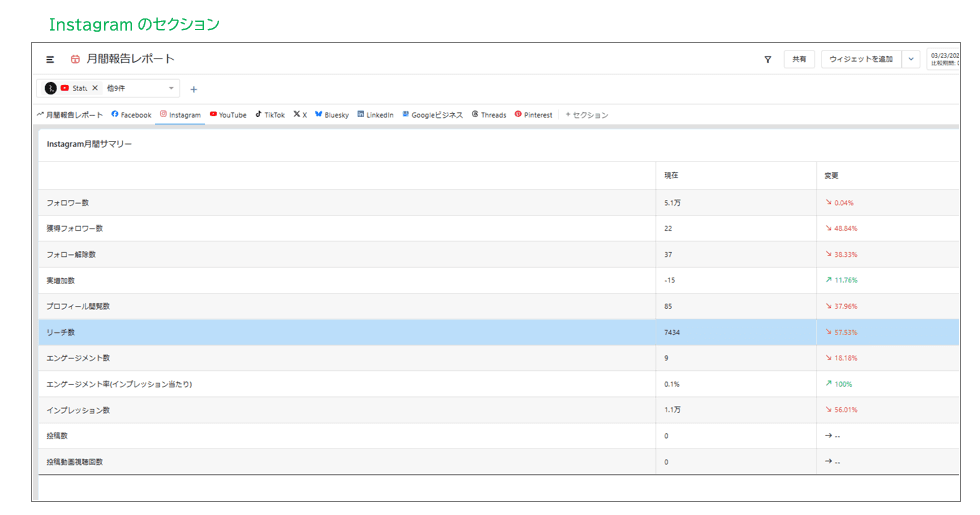Viewport: 980px width, 515px height.
Task: Open the TikTok section tab
Action: 270,115
